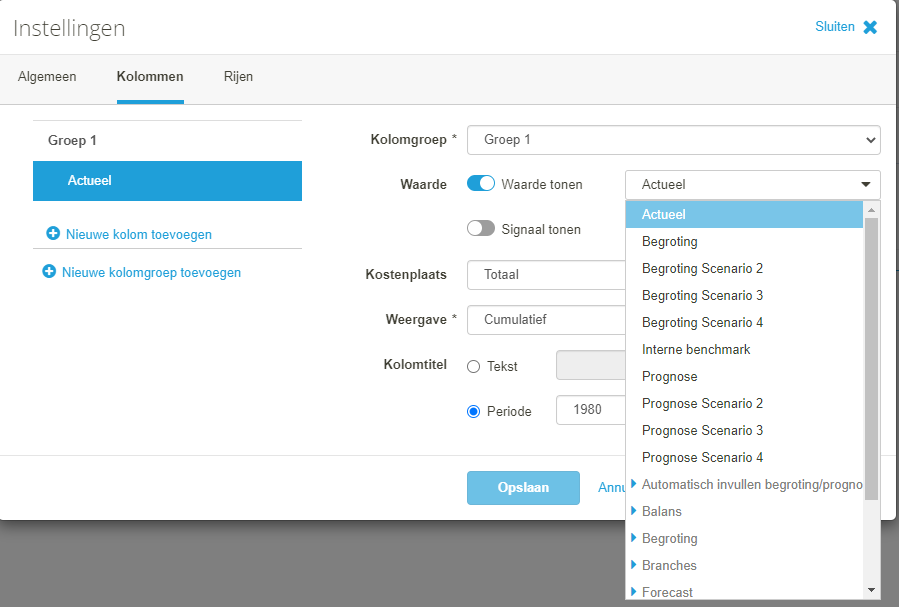The image size is (899, 607).
Task: Click the dropdown list scrollbar thumb
Action: [871, 358]
